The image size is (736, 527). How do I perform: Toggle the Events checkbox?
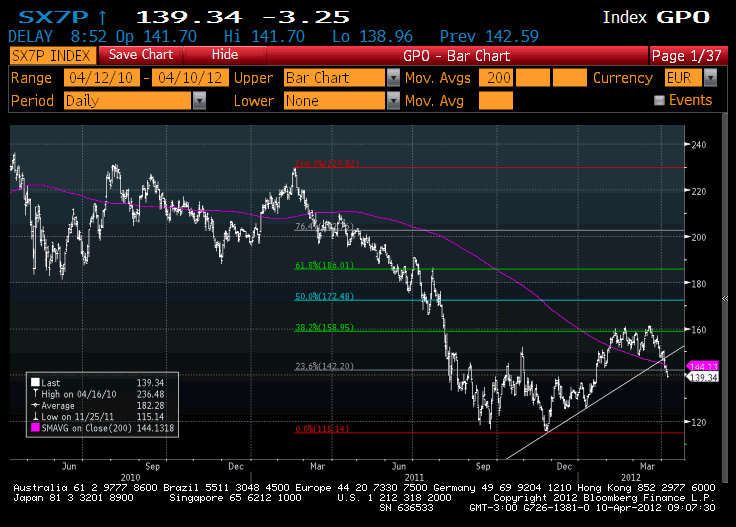[659, 100]
